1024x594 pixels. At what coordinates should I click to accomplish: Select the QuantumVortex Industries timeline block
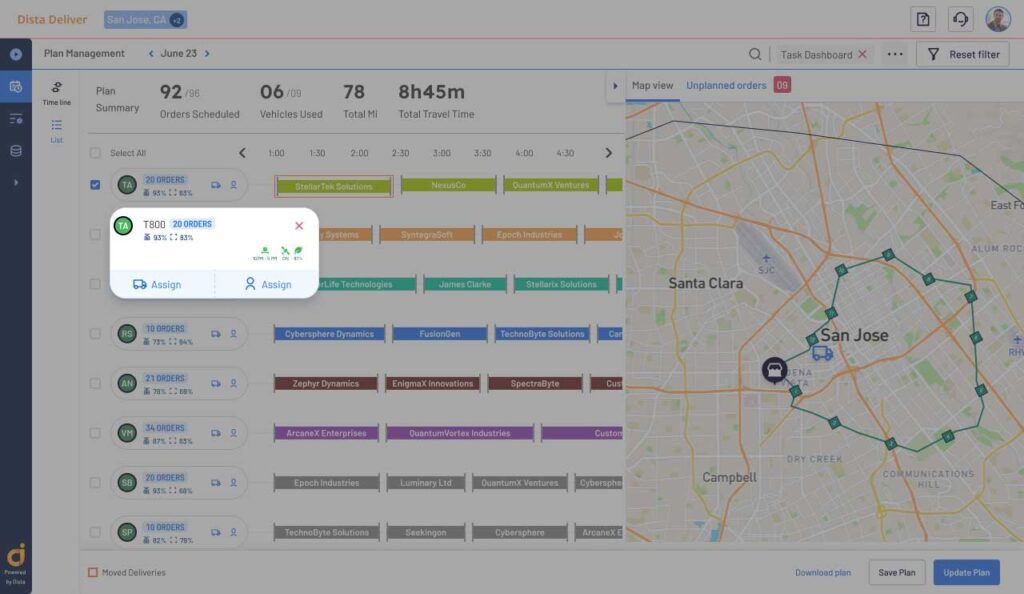point(460,433)
